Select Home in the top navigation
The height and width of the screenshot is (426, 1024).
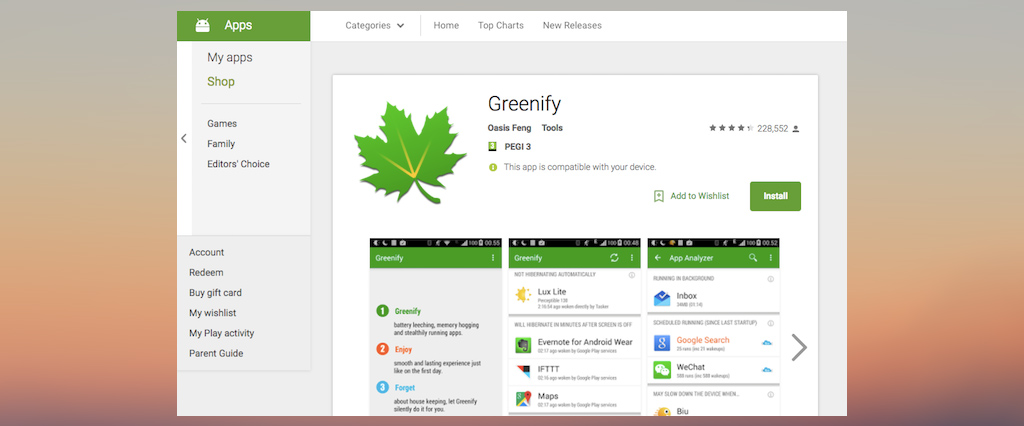[446, 26]
